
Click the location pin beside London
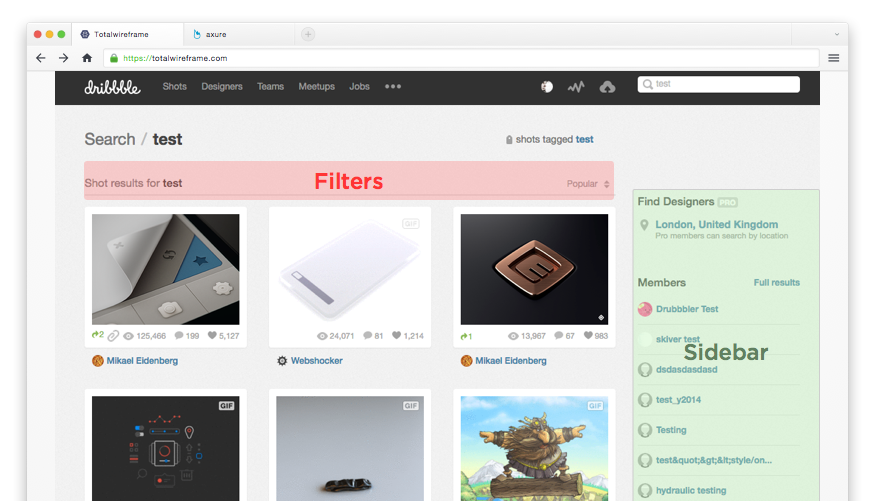pyautogui.click(x=644, y=225)
